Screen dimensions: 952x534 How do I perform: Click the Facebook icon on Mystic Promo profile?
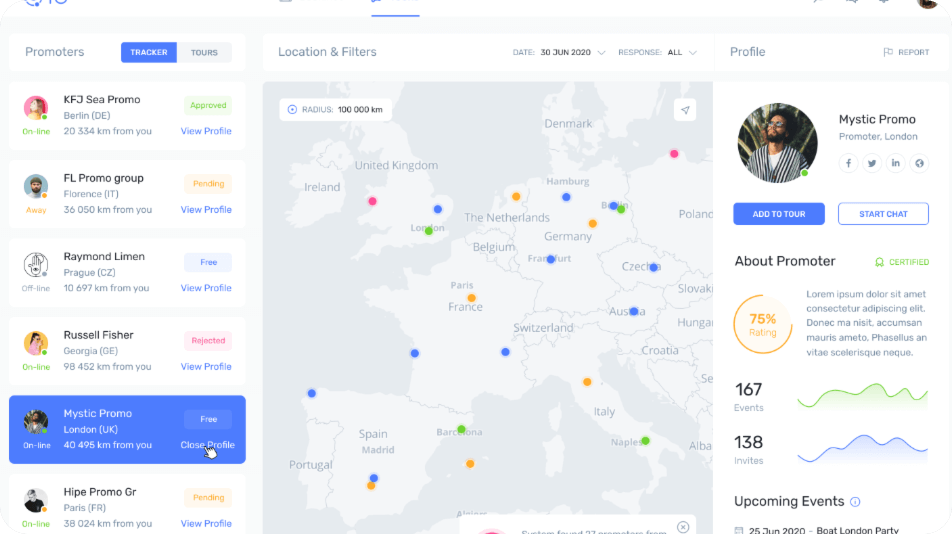click(848, 163)
